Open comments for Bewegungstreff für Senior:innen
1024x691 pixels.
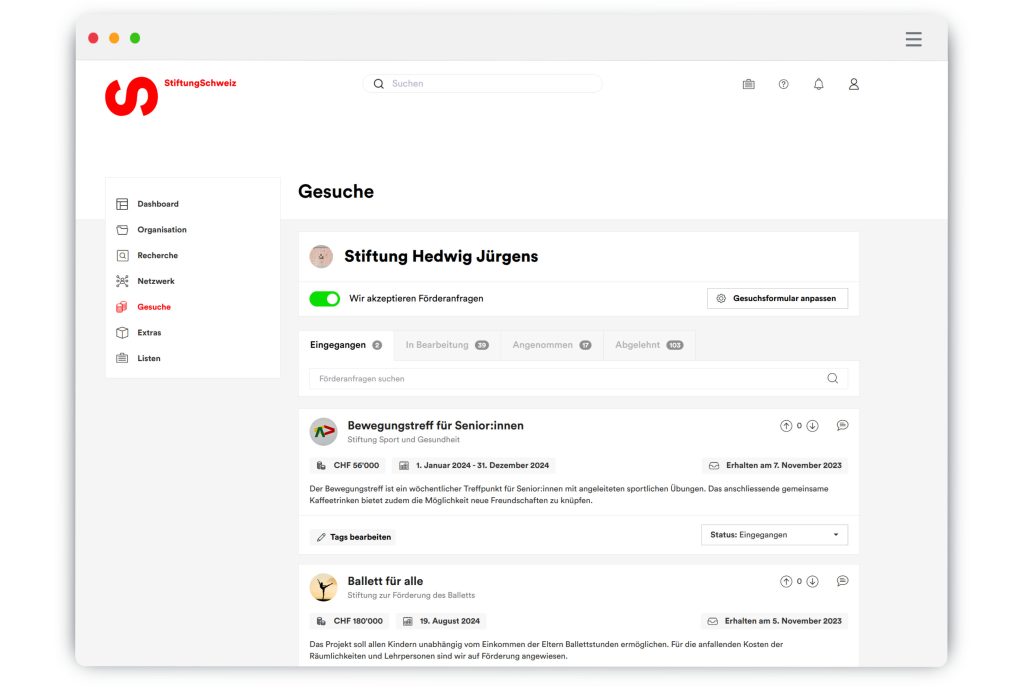pyautogui.click(x=842, y=425)
